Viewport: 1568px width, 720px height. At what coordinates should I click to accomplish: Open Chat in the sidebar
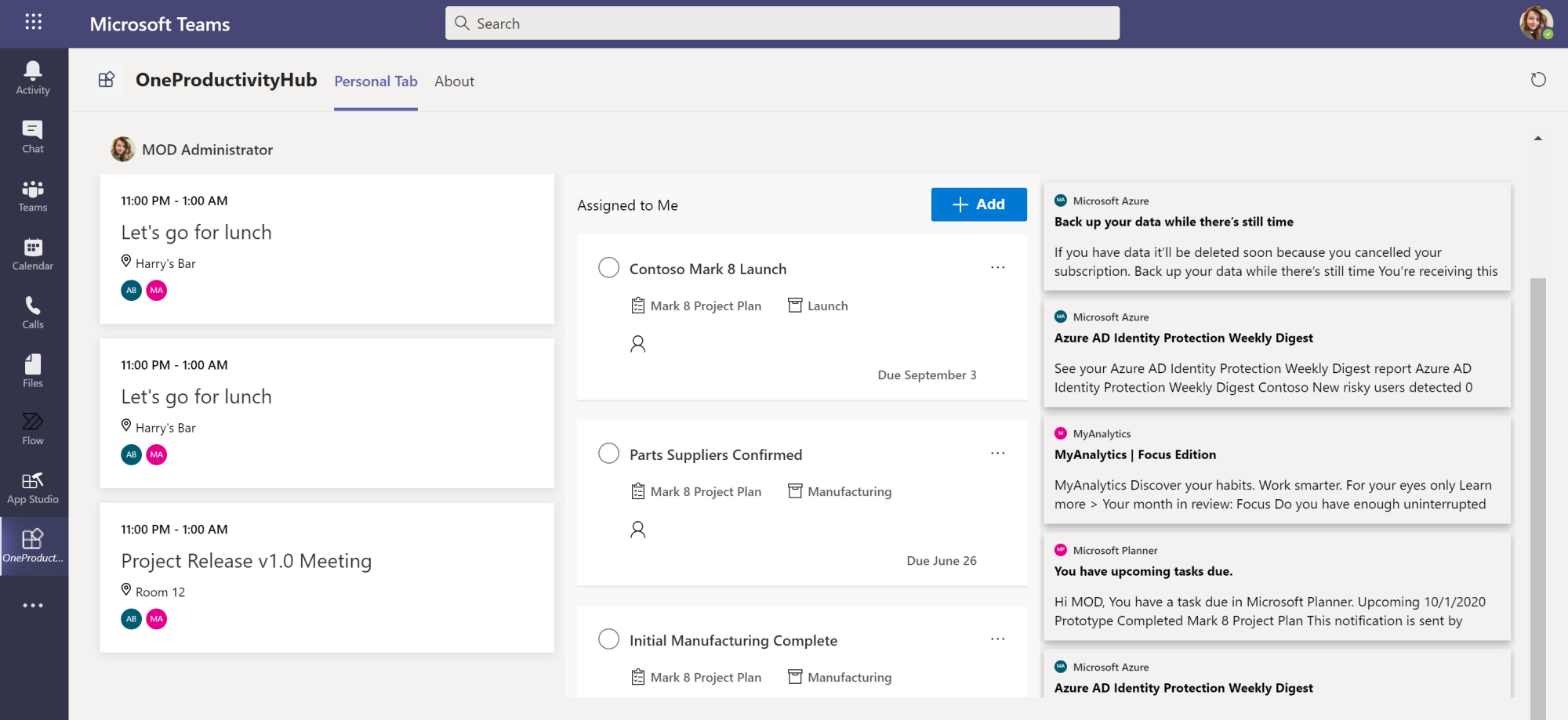[33, 137]
